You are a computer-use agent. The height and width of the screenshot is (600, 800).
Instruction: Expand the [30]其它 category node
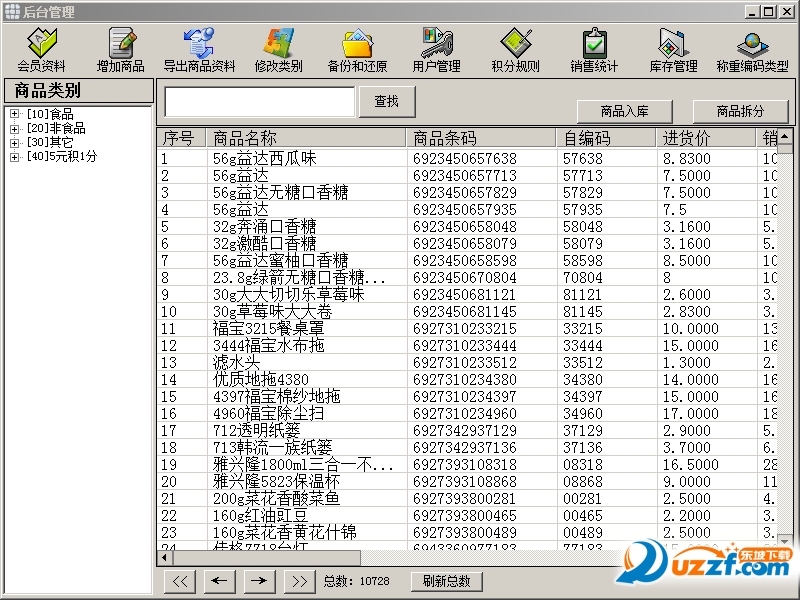point(14,142)
